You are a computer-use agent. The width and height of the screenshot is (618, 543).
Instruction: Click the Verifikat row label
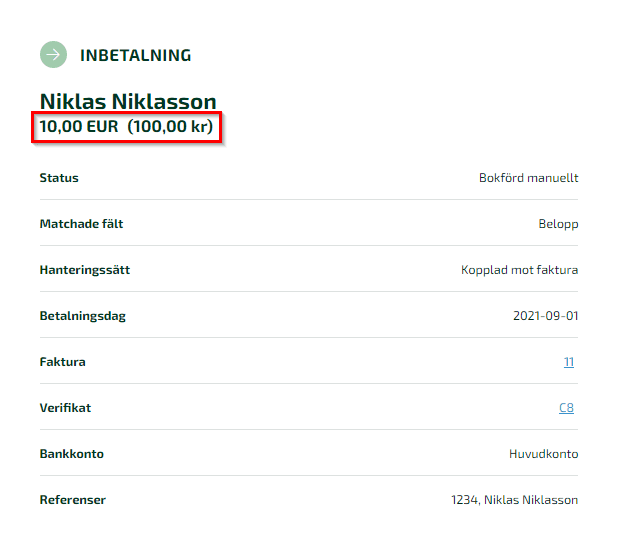click(x=65, y=408)
